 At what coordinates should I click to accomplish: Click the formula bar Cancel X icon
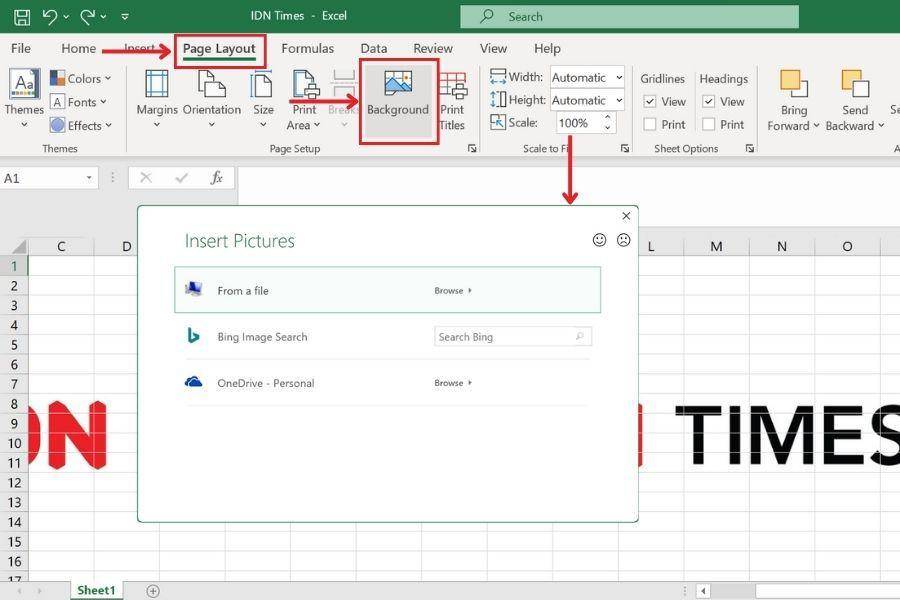pyautogui.click(x=146, y=179)
